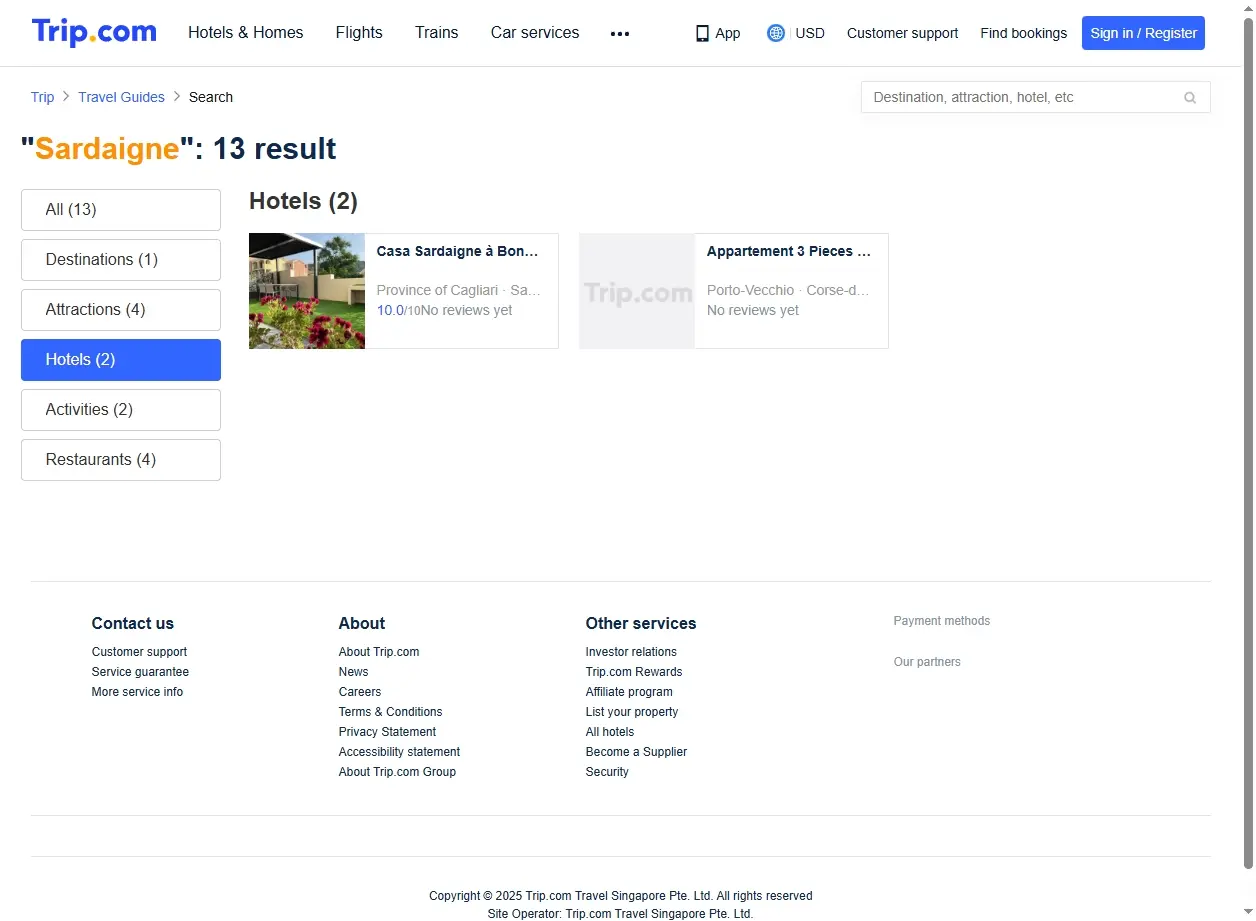Open Appartement 3 Pieces hotel title
This screenshot has width=1256, height=921.
click(x=789, y=252)
